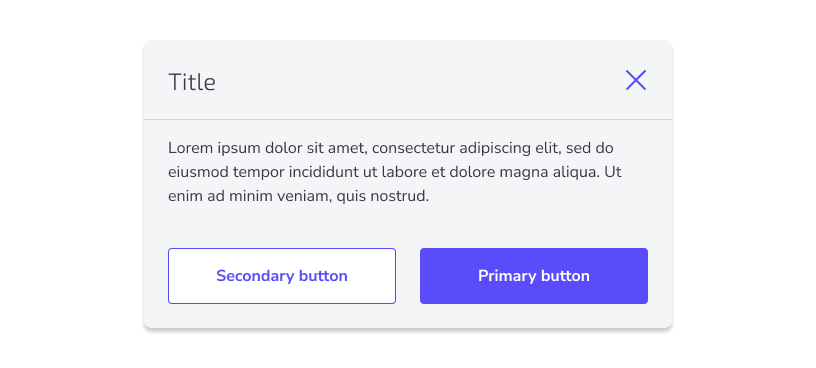This screenshot has width=816, height=368.
Task: Click the empty header area beside Title
Action: pos(416,81)
